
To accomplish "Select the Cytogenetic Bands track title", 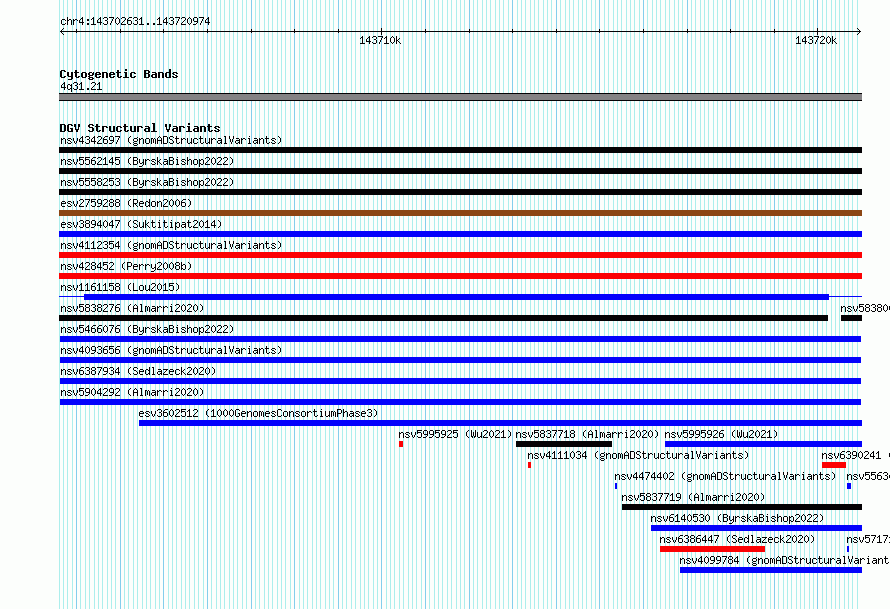I will tap(119, 74).
